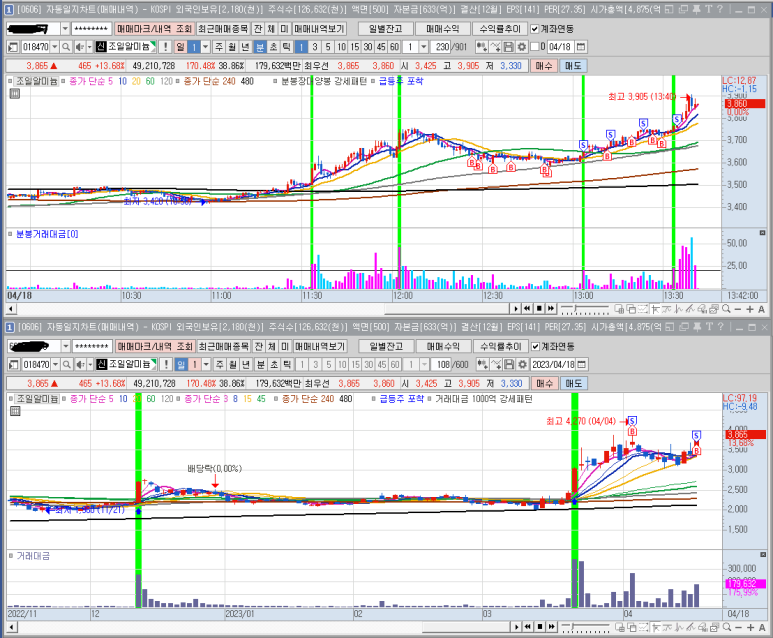This screenshot has height=638, width=773.
Task: Toggle 계좌연동 checkbox in top window
Action: (534, 29)
